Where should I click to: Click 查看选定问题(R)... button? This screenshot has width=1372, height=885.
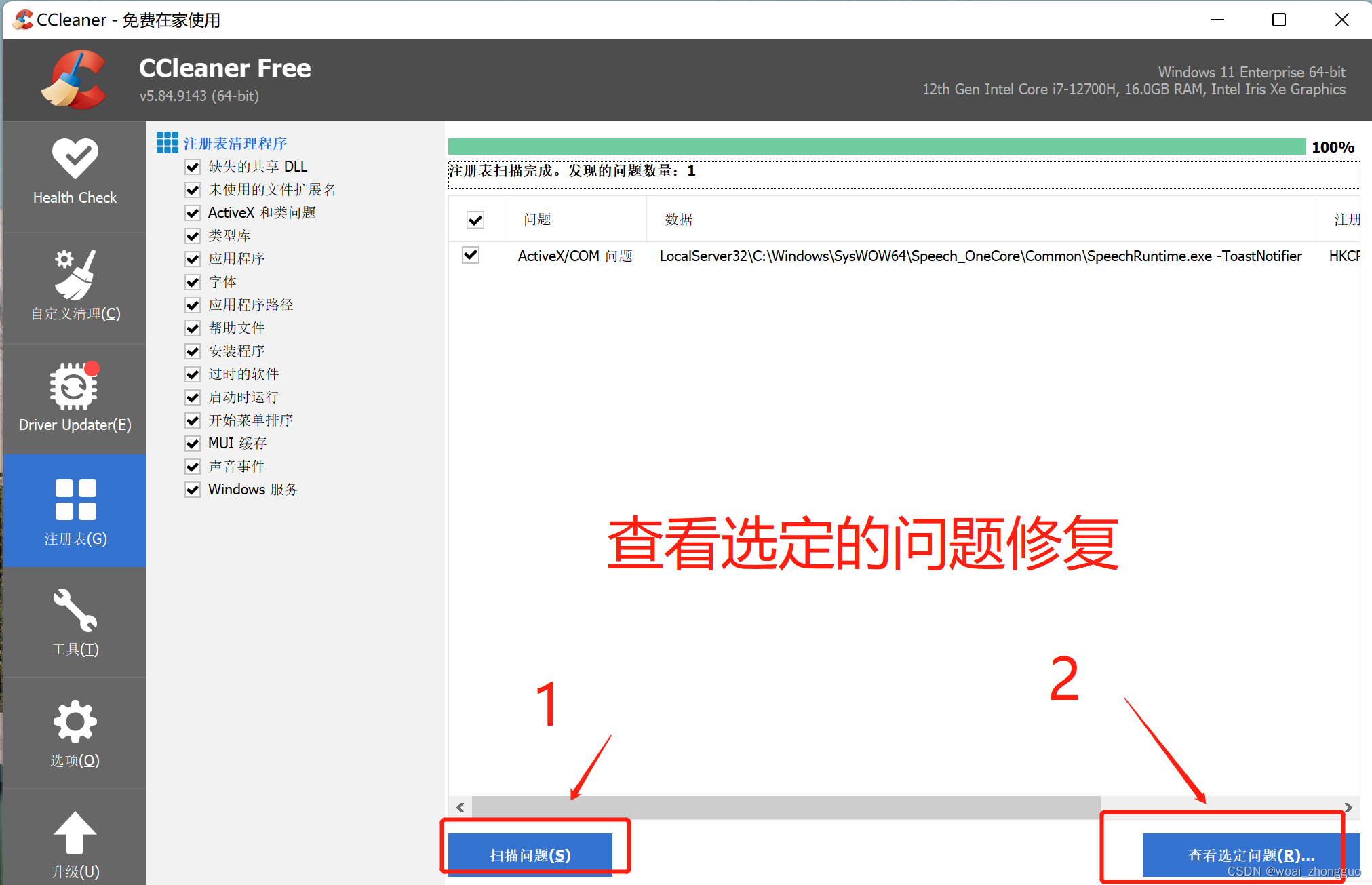coord(1251,855)
